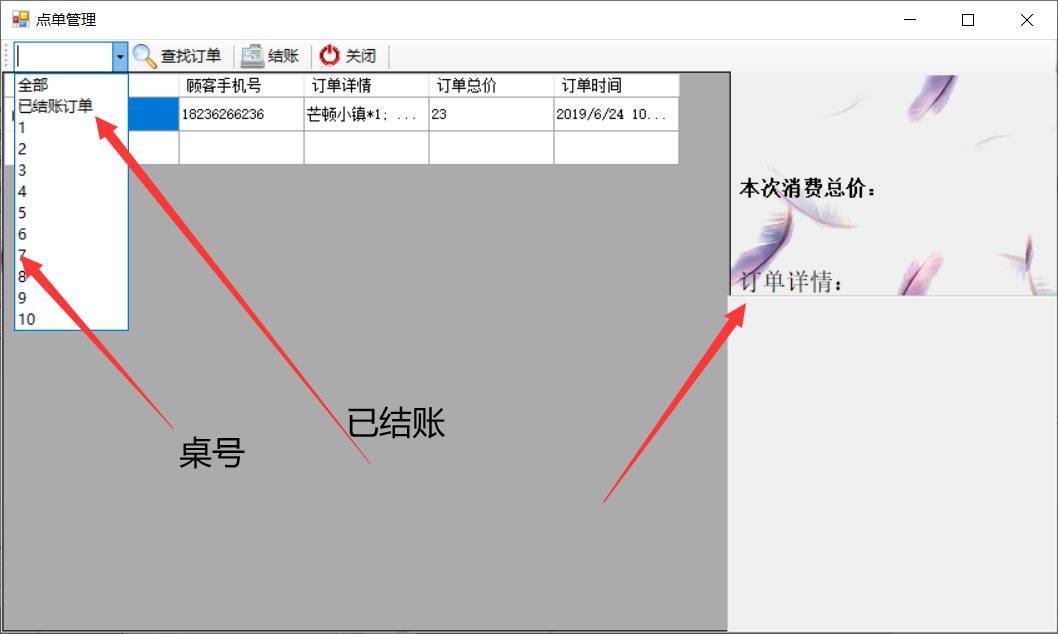Select order time cell 2019/6/24
Viewport: 1058px width, 634px height.
point(616,114)
